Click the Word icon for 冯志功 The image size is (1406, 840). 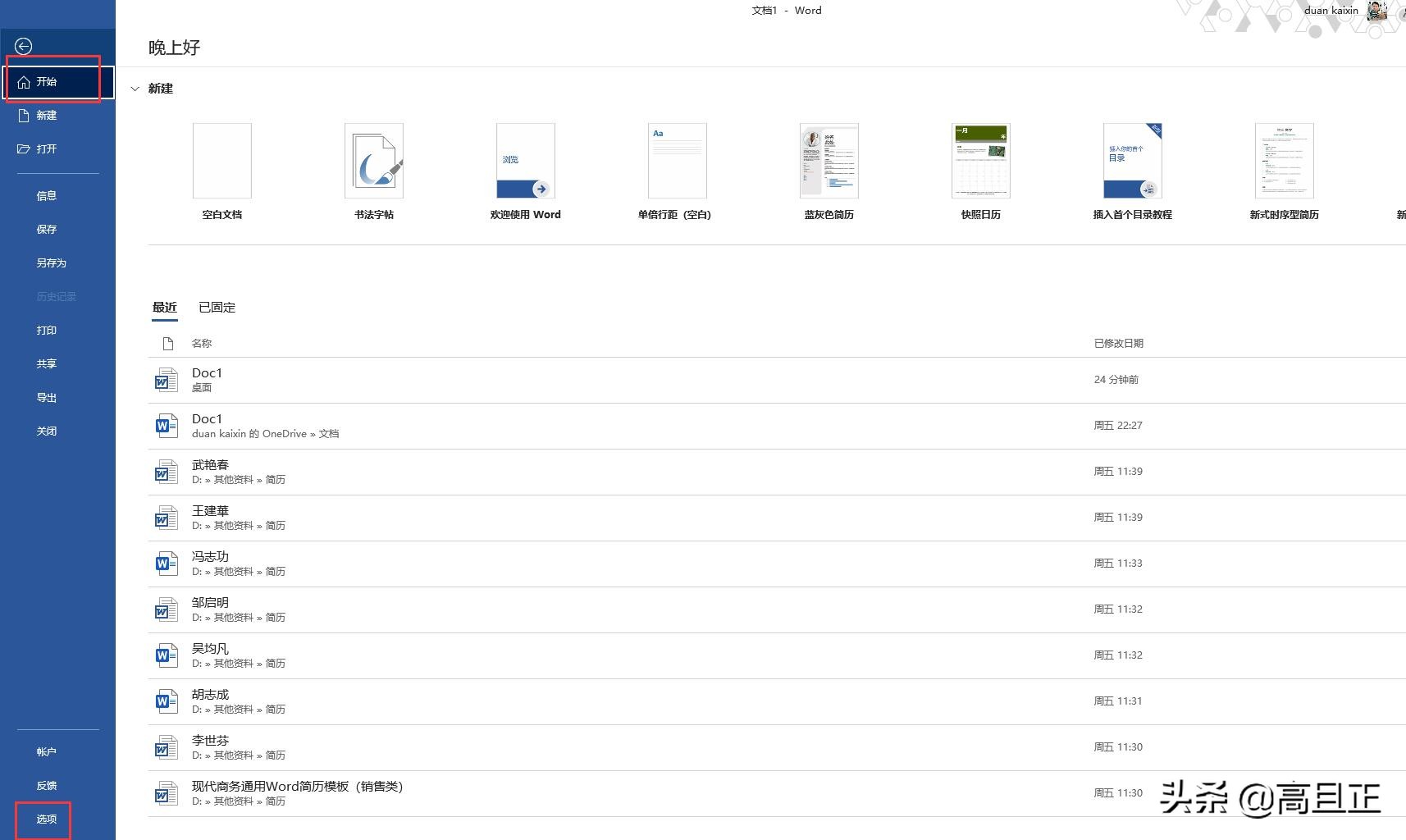[167, 564]
